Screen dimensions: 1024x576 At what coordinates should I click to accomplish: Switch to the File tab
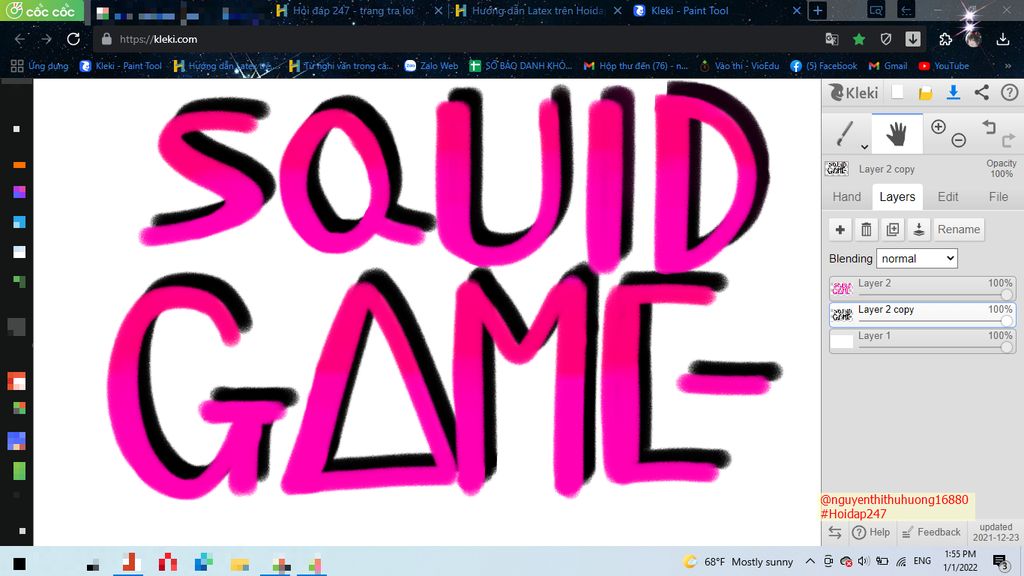(998, 197)
